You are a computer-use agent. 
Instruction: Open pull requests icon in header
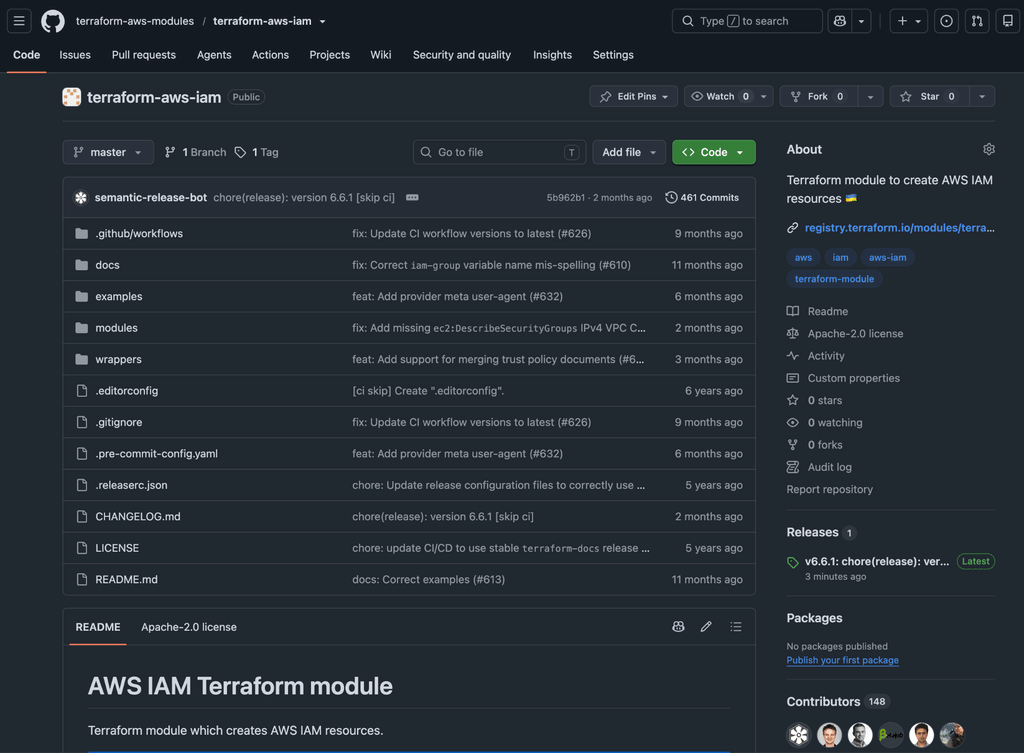coord(977,21)
